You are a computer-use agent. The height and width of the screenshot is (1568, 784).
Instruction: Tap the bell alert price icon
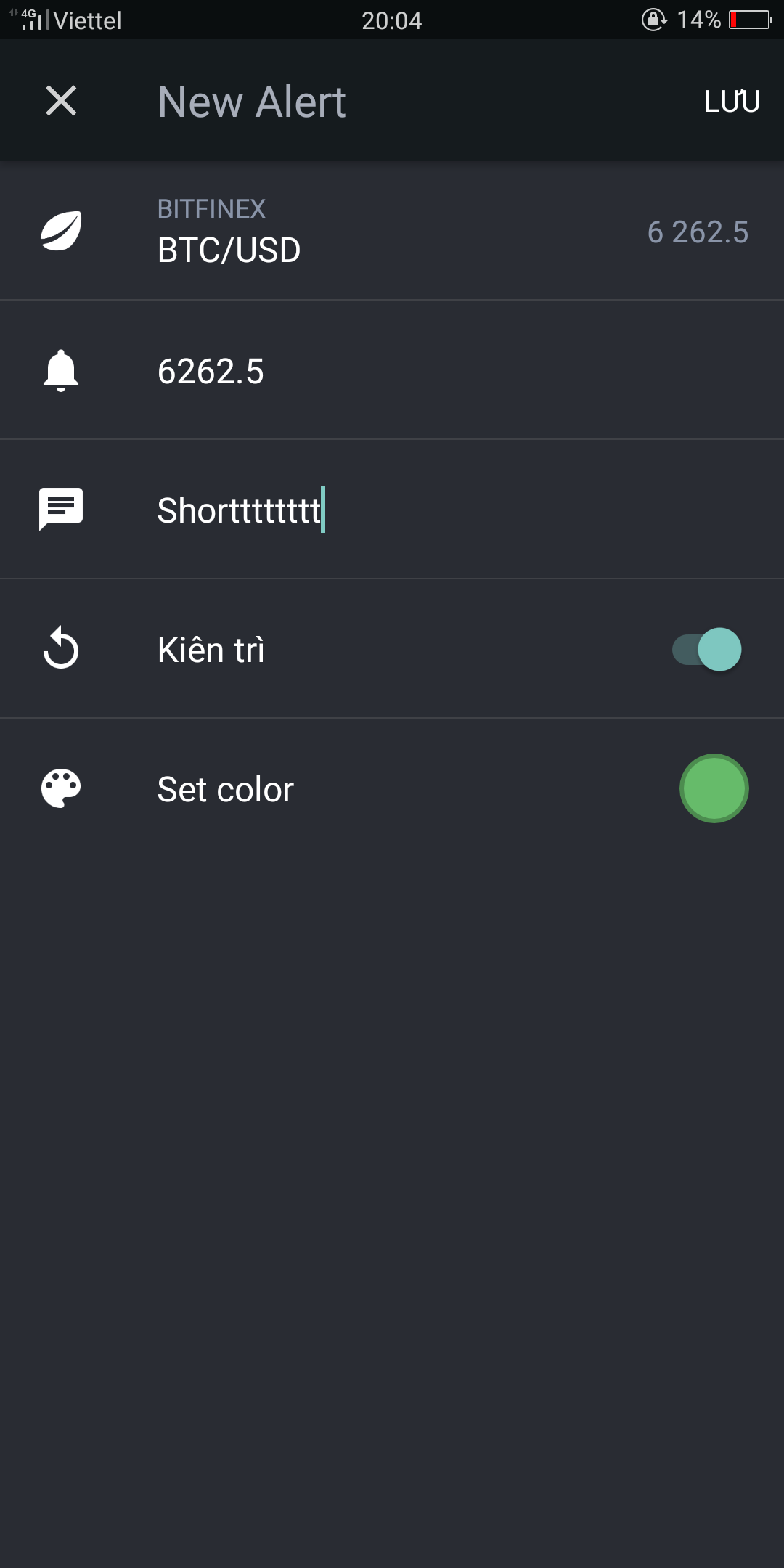61,371
